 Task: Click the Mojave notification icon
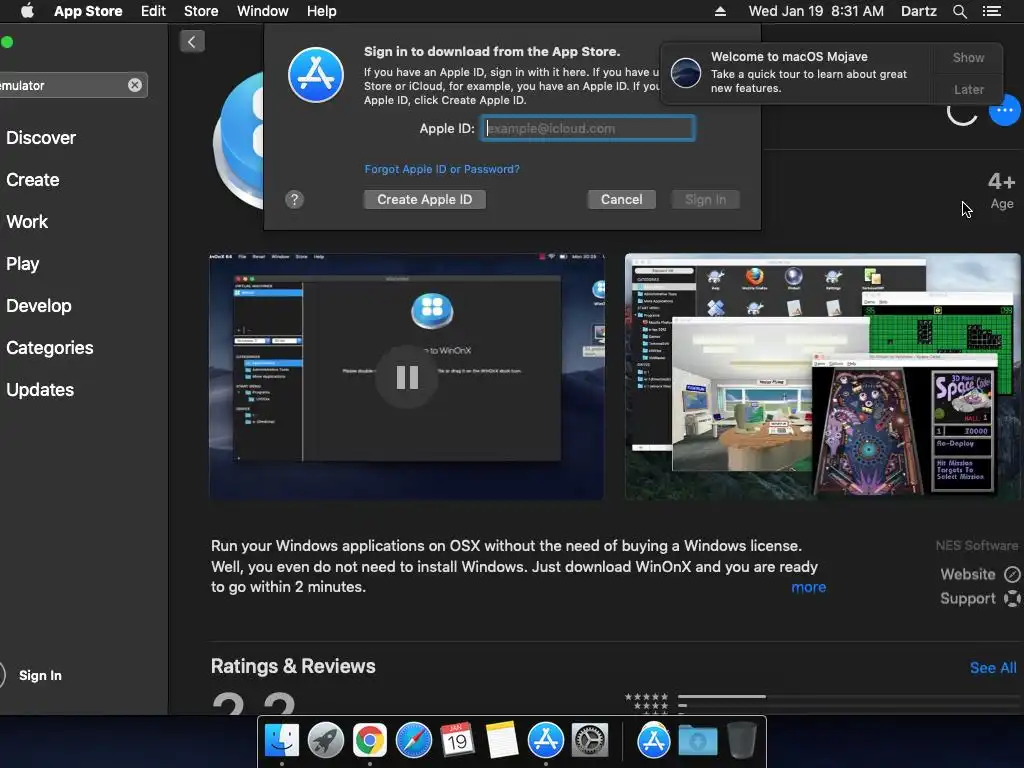(x=686, y=72)
